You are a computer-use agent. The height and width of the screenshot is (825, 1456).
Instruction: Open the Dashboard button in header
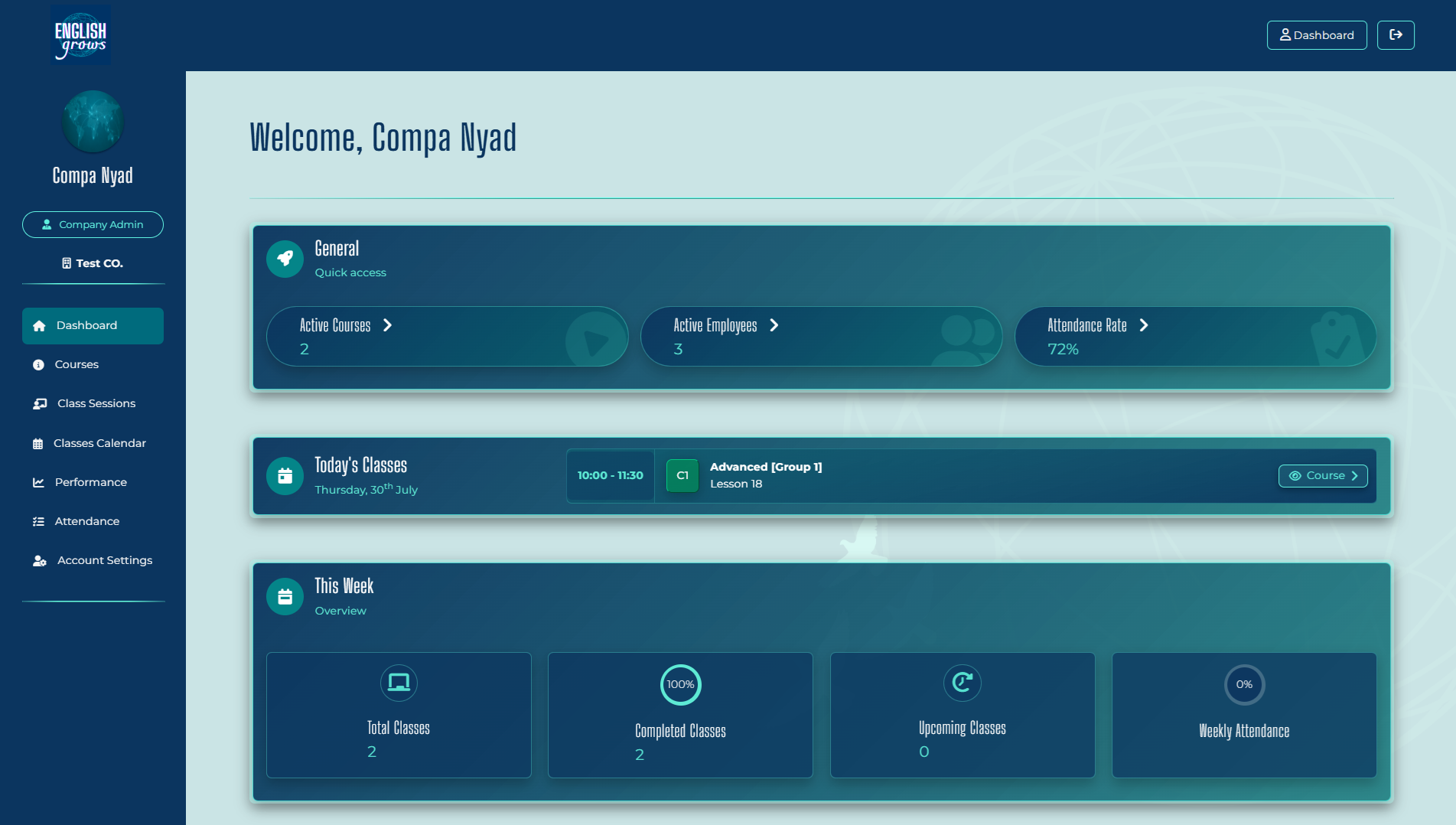click(x=1316, y=35)
